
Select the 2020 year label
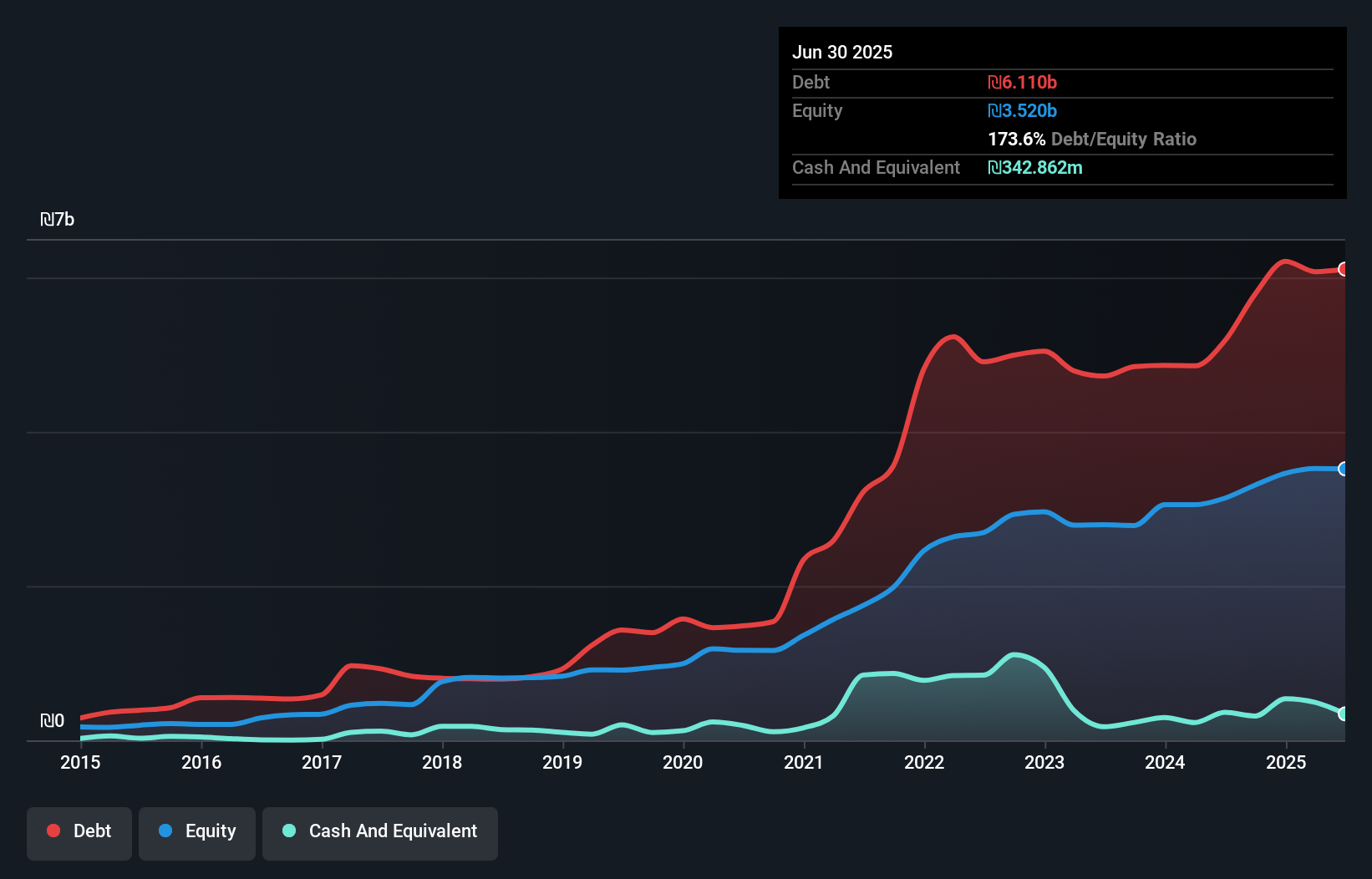pyautogui.click(x=683, y=763)
